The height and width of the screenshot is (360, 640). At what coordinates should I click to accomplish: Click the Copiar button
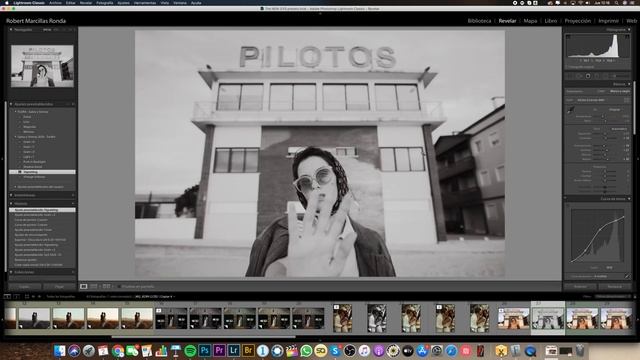click(x=24, y=287)
